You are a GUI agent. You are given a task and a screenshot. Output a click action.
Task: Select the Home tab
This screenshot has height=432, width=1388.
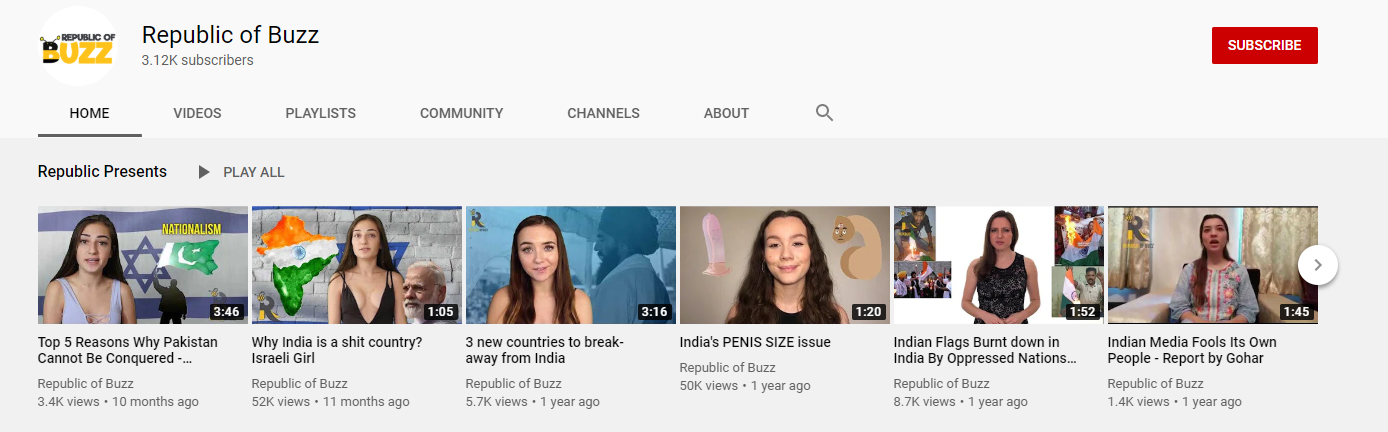tap(90, 113)
